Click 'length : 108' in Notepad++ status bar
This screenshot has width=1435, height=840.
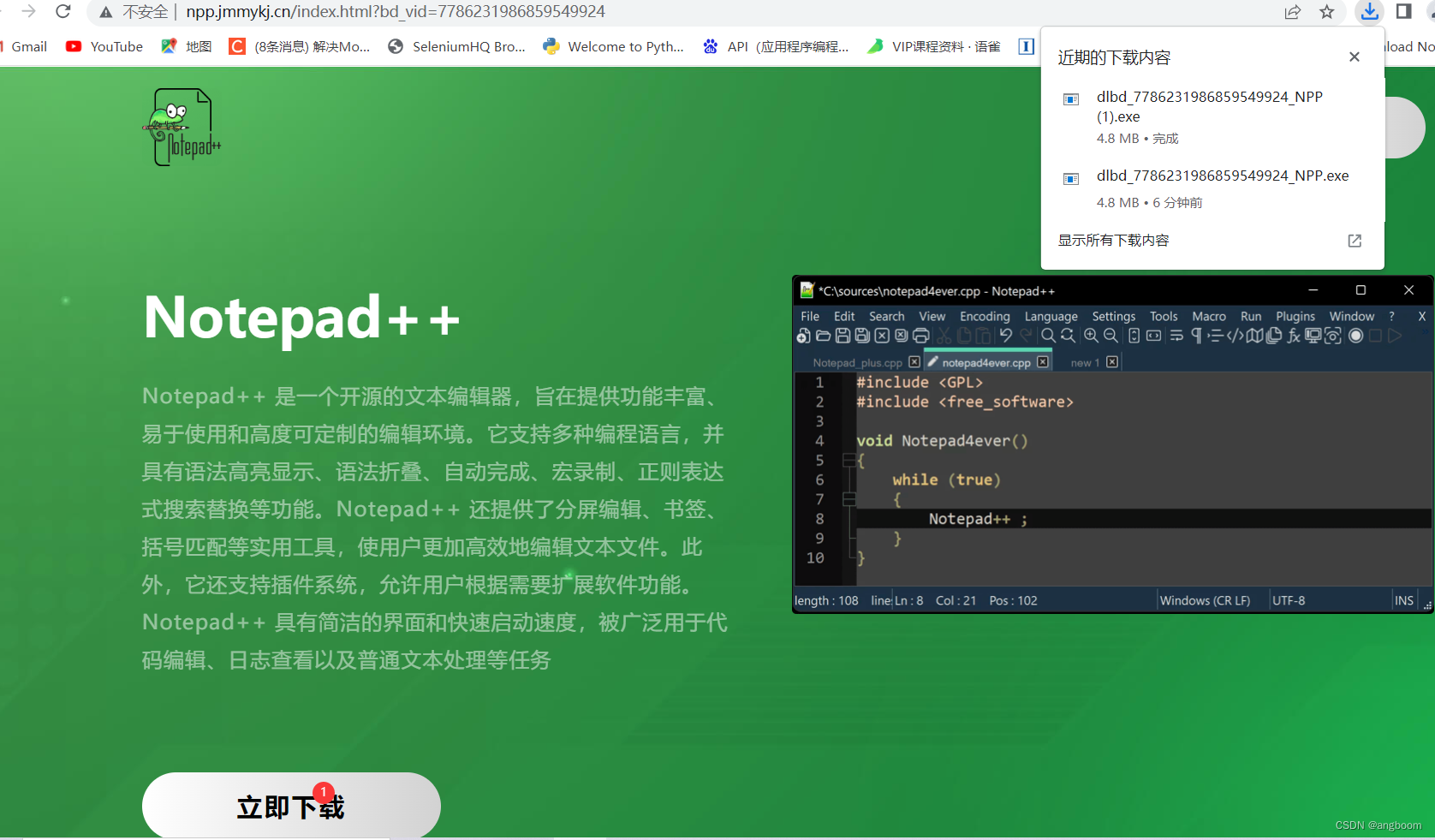[x=826, y=600]
